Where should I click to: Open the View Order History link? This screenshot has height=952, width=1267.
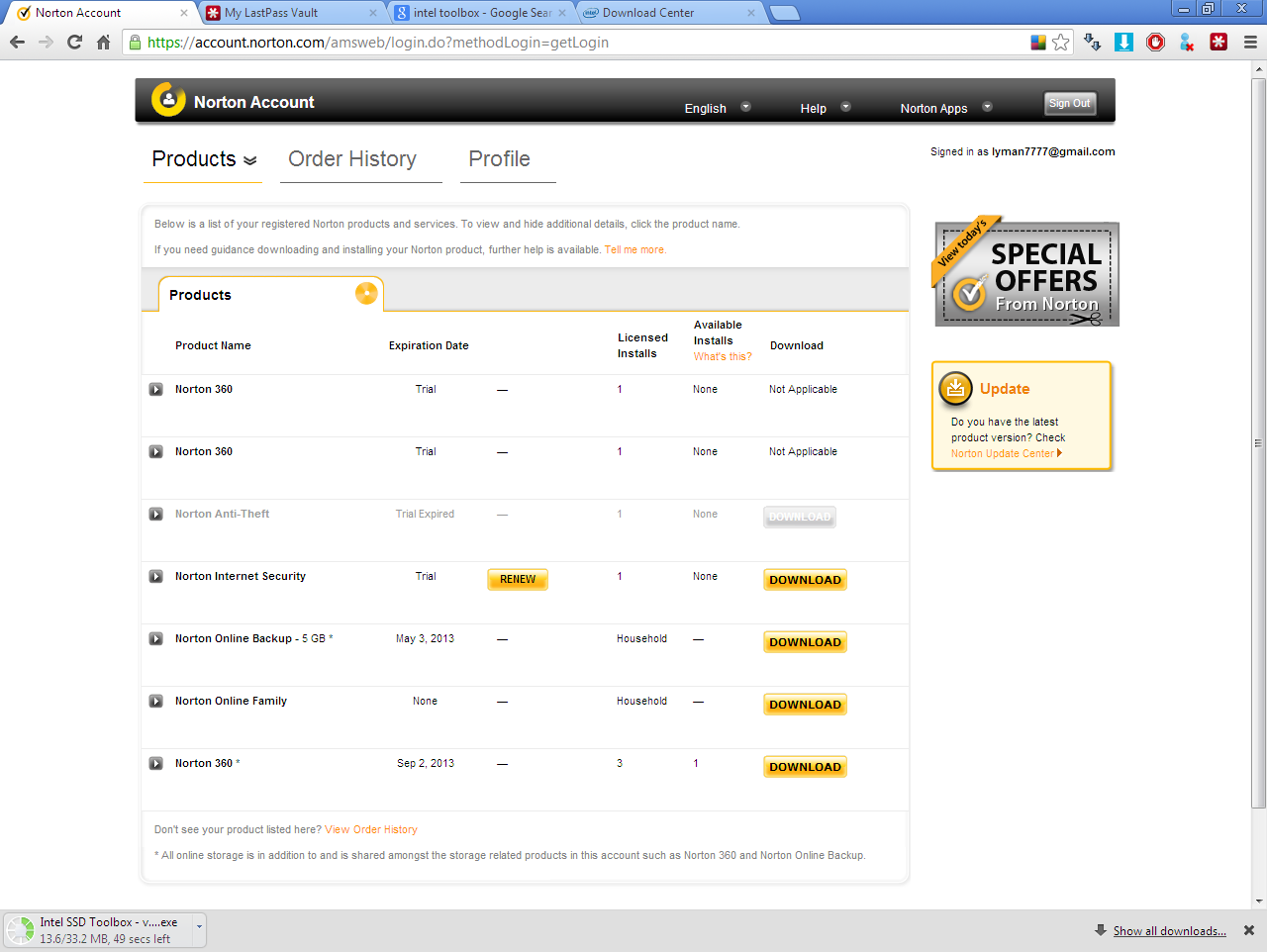[x=371, y=829]
